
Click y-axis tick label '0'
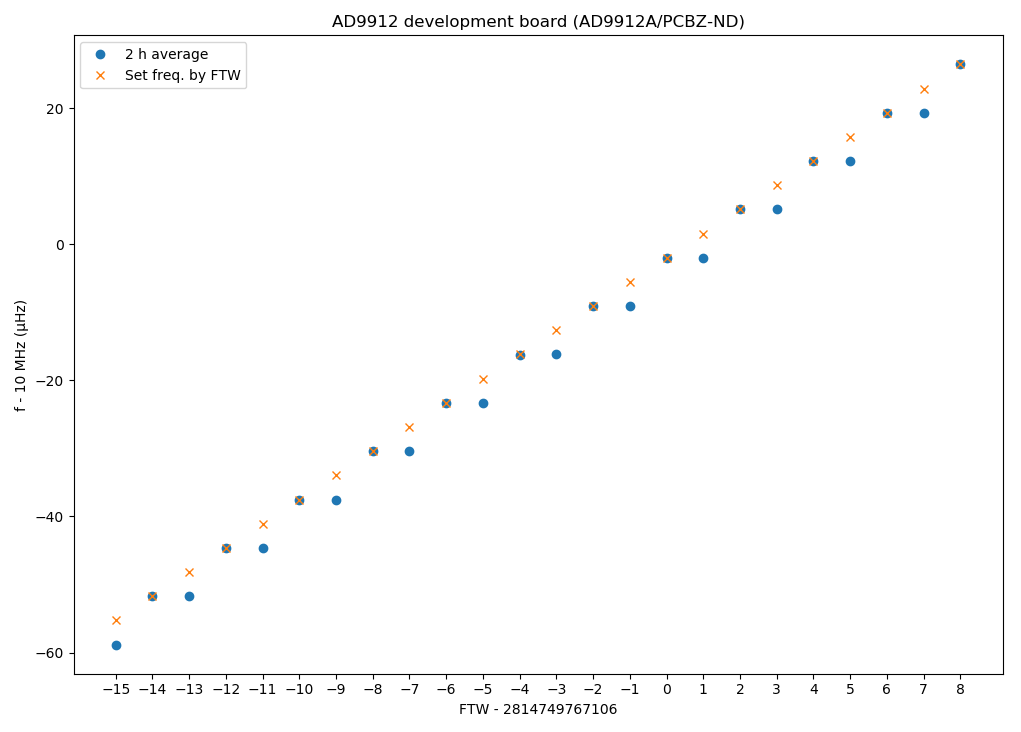coord(61,245)
